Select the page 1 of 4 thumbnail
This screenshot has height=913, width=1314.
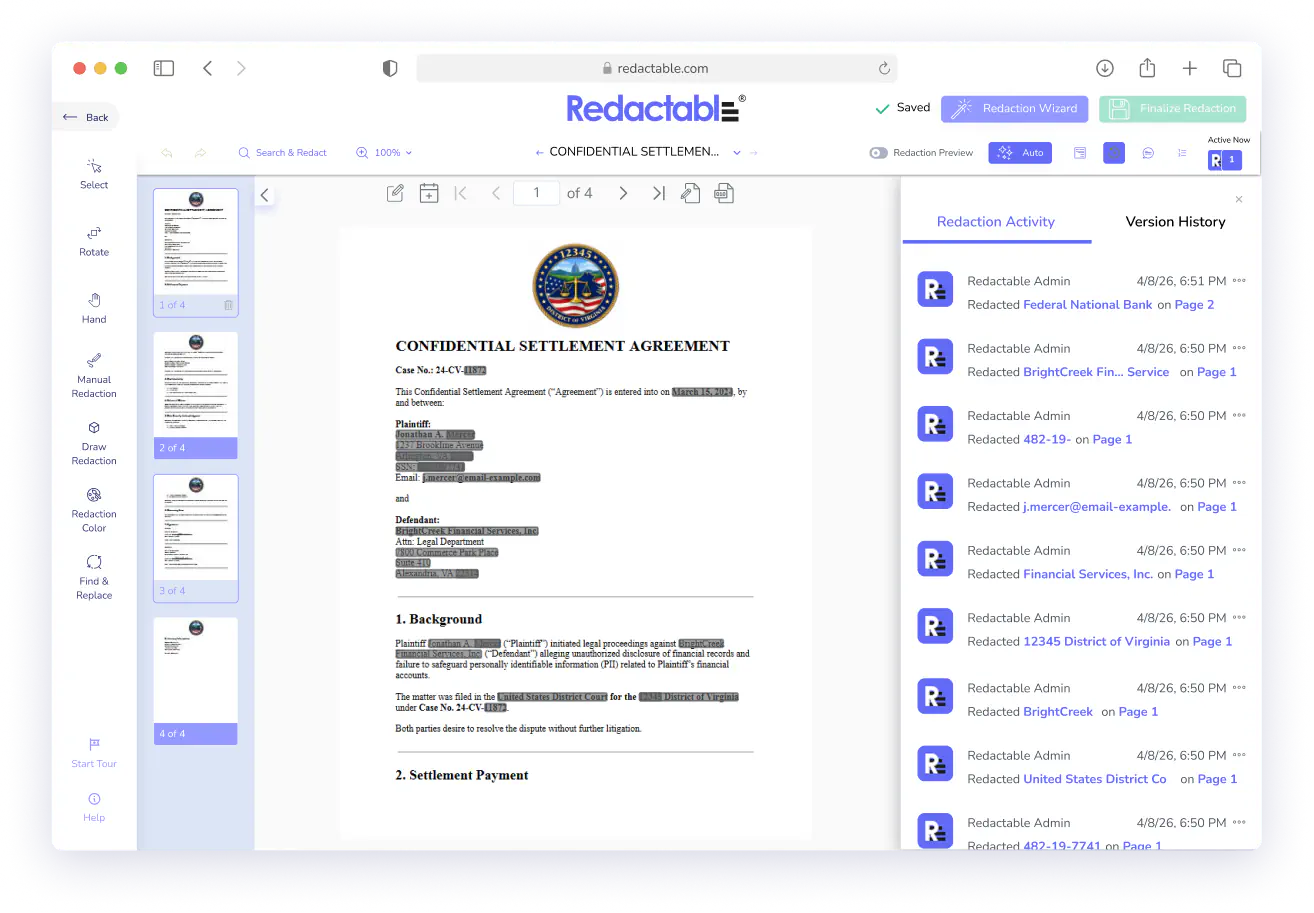(195, 252)
